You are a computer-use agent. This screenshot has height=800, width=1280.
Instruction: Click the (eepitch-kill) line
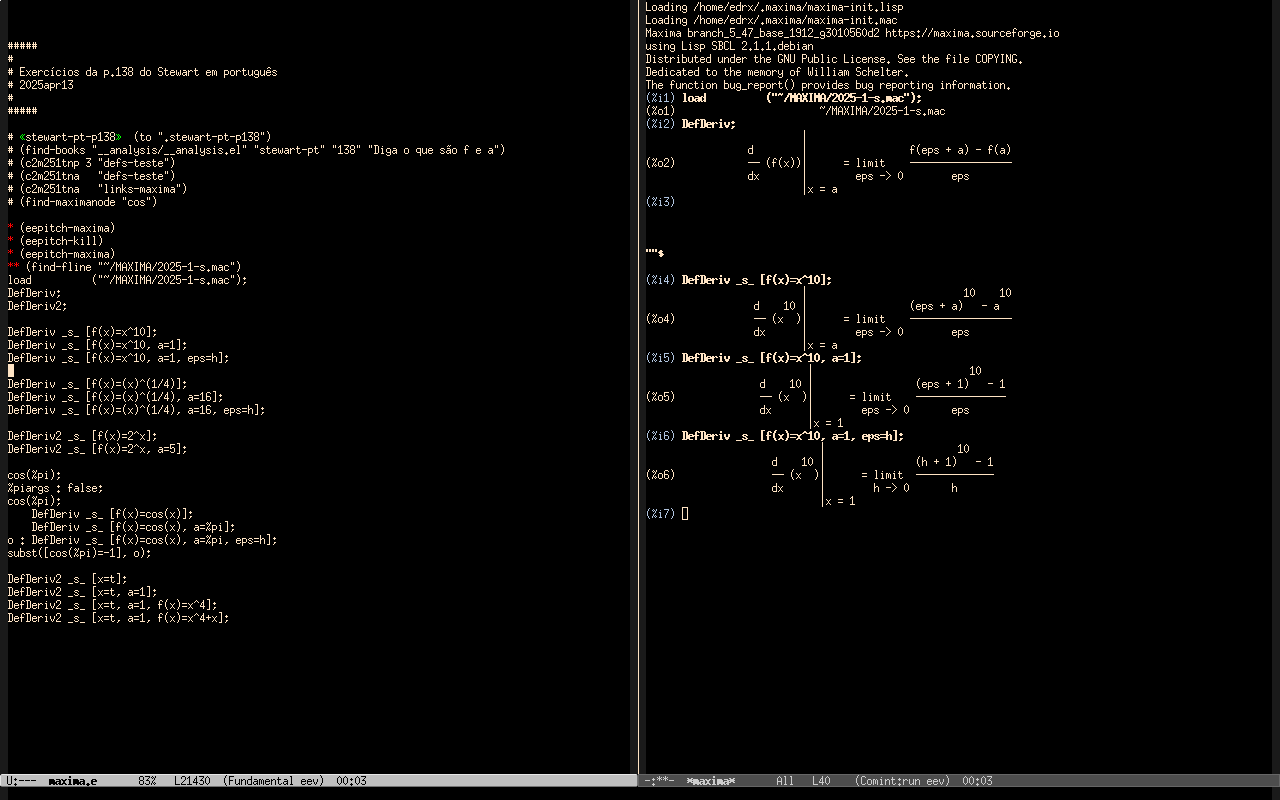click(x=55, y=241)
